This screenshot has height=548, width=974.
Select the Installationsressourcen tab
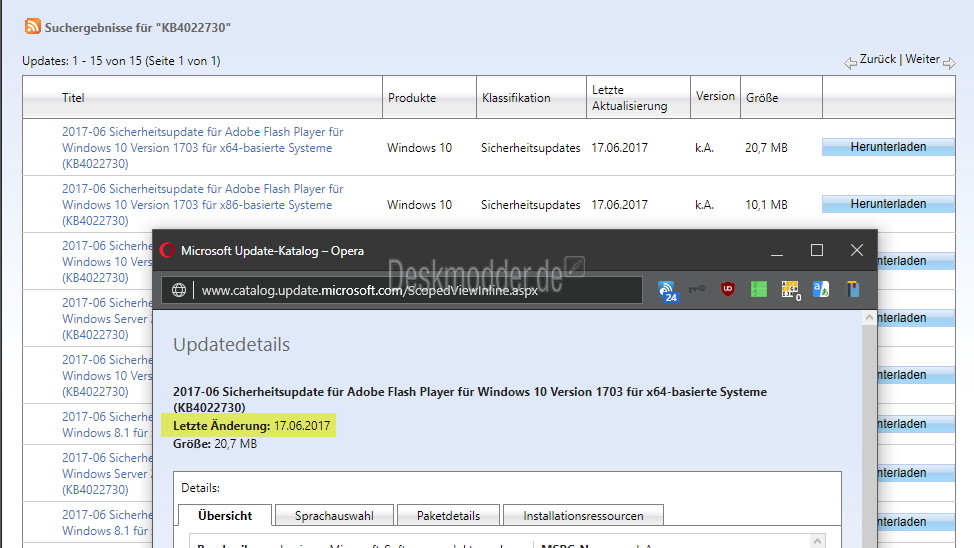tap(583, 516)
